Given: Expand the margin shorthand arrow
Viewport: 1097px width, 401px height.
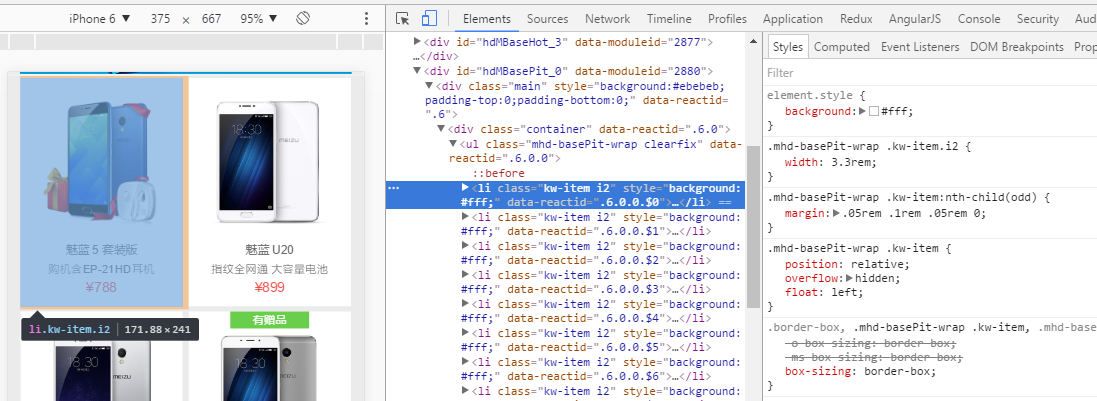Looking at the screenshot, I should [x=834, y=213].
